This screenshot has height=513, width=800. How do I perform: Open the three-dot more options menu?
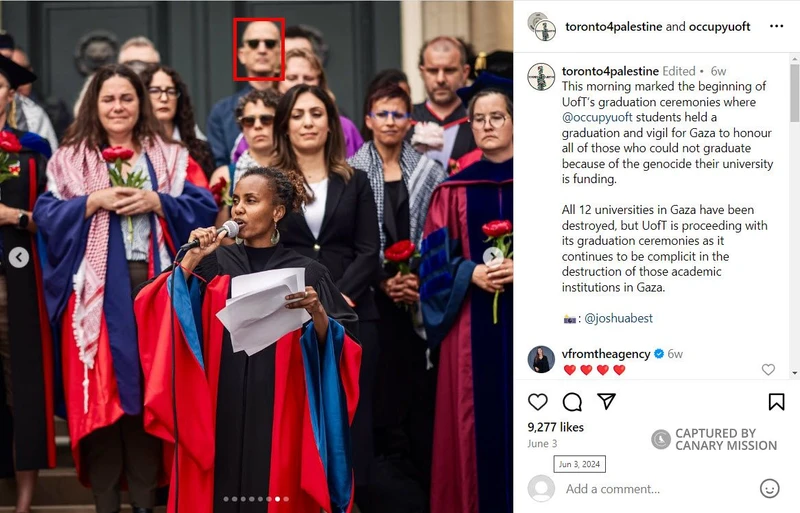click(776, 26)
